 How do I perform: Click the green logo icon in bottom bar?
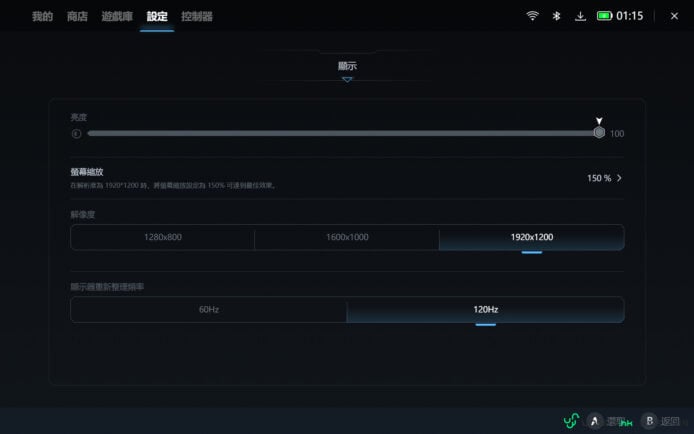click(571, 421)
